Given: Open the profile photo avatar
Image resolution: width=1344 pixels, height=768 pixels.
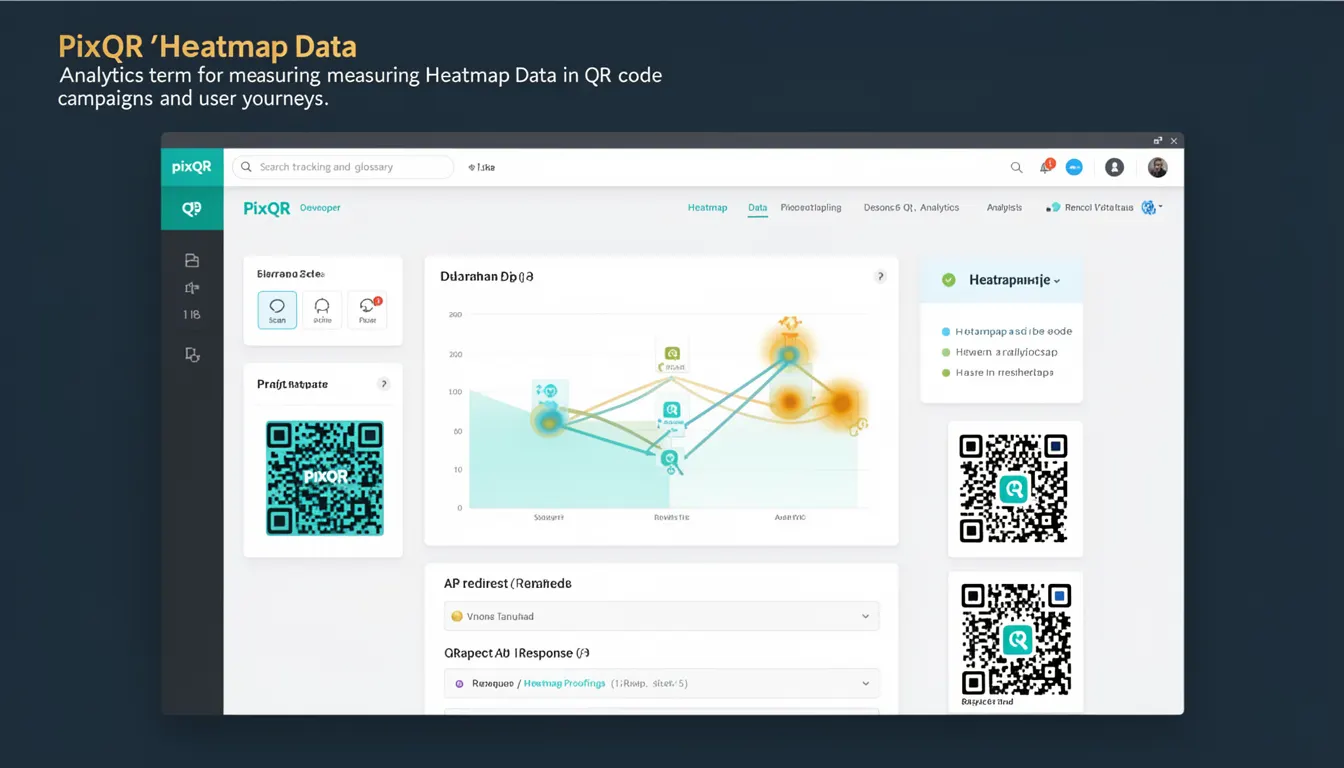Looking at the screenshot, I should tap(1157, 167).
